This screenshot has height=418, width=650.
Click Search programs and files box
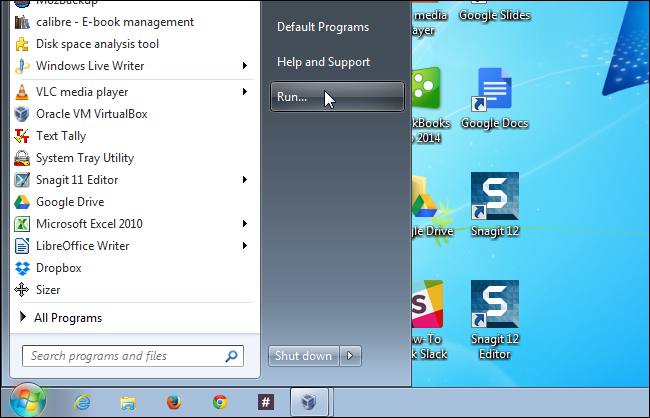[x=133, y=356]
